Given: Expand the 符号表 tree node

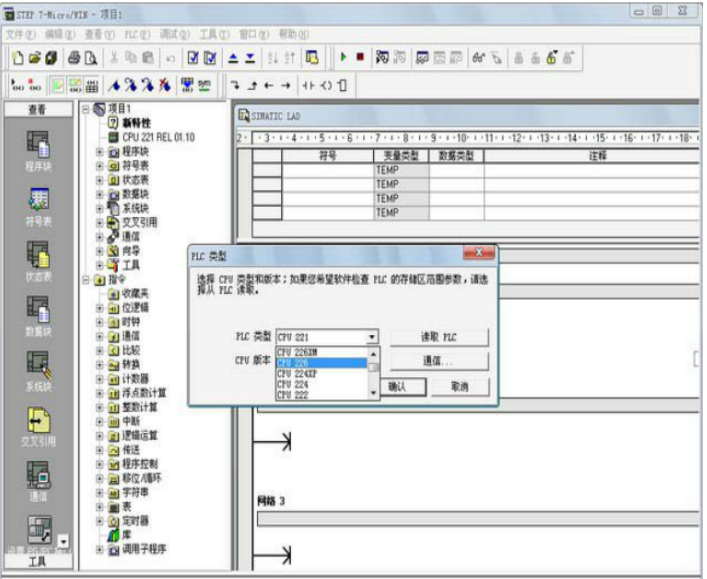Looking at the screenshot, I should 100,166.
